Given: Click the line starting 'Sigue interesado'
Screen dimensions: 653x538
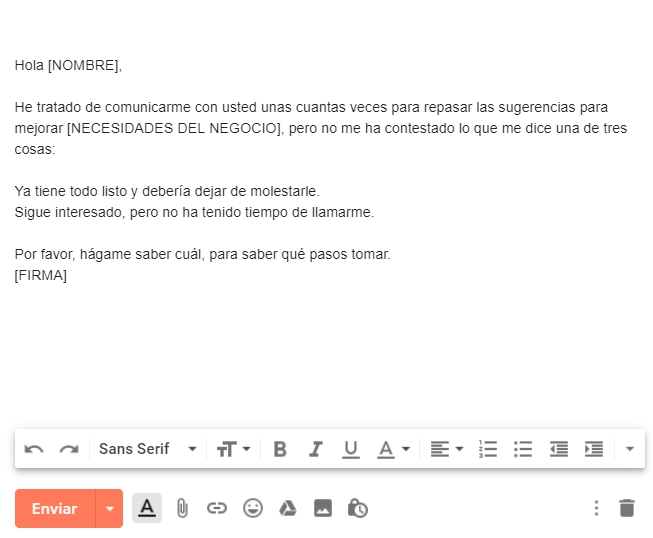Looking at the screenshot, I should (x=194, y=212).
